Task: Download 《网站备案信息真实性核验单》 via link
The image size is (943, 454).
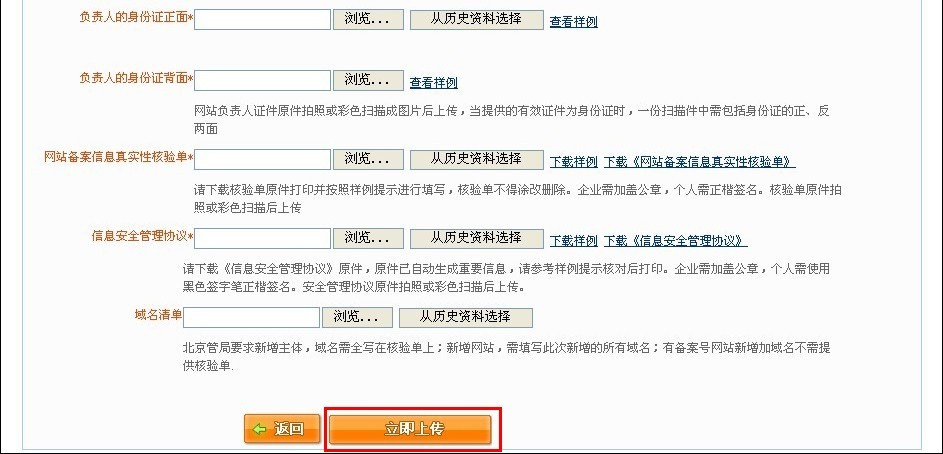Action: 699,161
